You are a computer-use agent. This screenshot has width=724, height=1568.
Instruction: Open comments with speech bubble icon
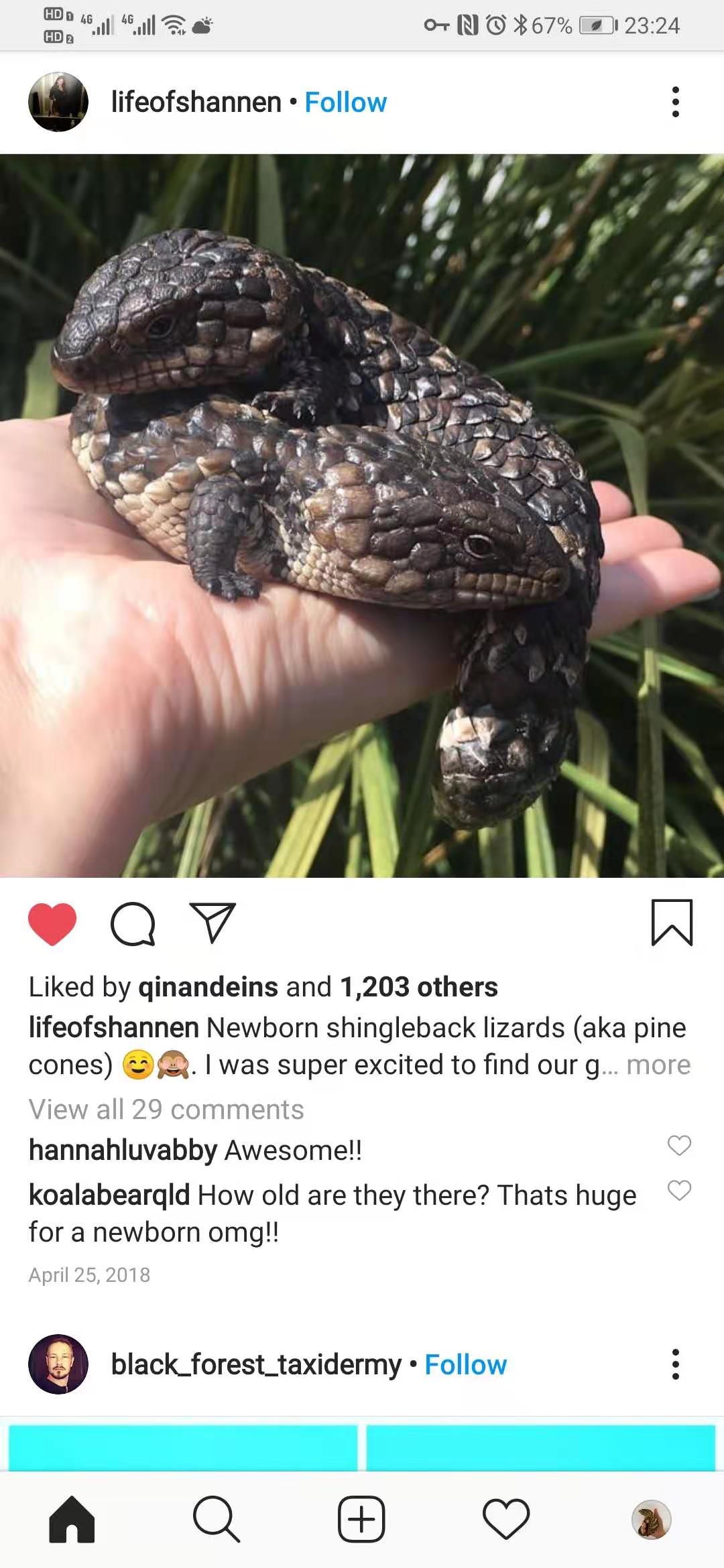coord(133,924)
